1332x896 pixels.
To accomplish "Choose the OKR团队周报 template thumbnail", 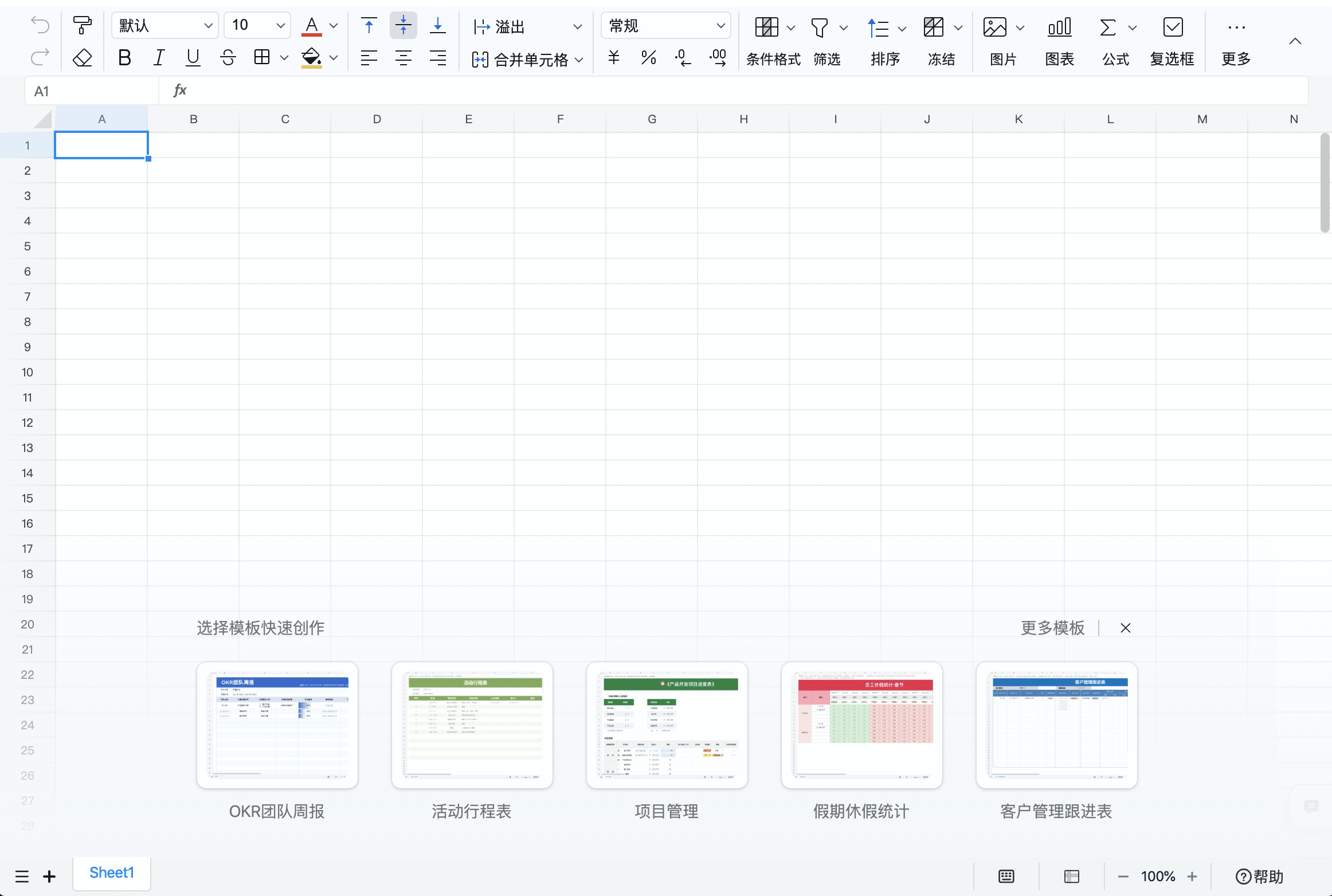I will tap(277, 725).
